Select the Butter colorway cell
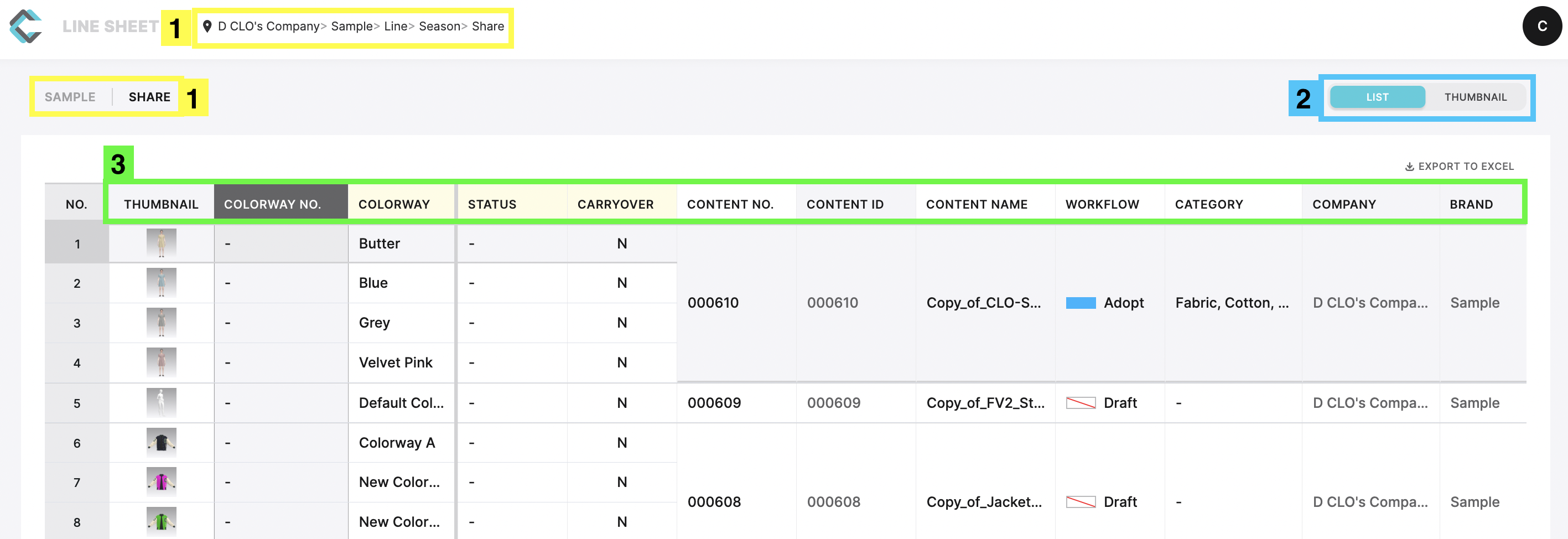 pos(401,243)
